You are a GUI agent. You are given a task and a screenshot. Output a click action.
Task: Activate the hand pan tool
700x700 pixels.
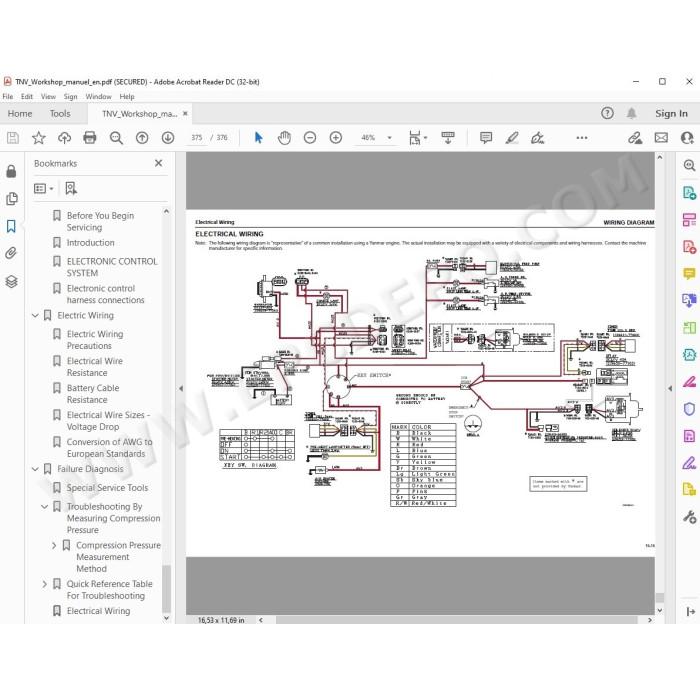284,138
